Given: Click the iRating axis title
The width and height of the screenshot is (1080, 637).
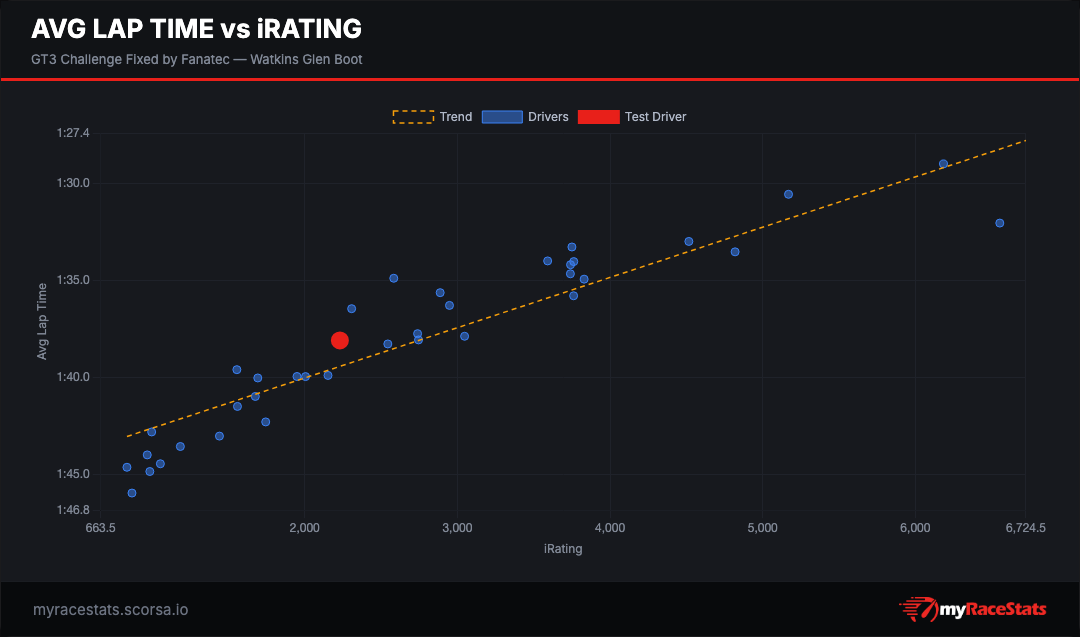Looking at the screenshot, I should coord(563,549).
